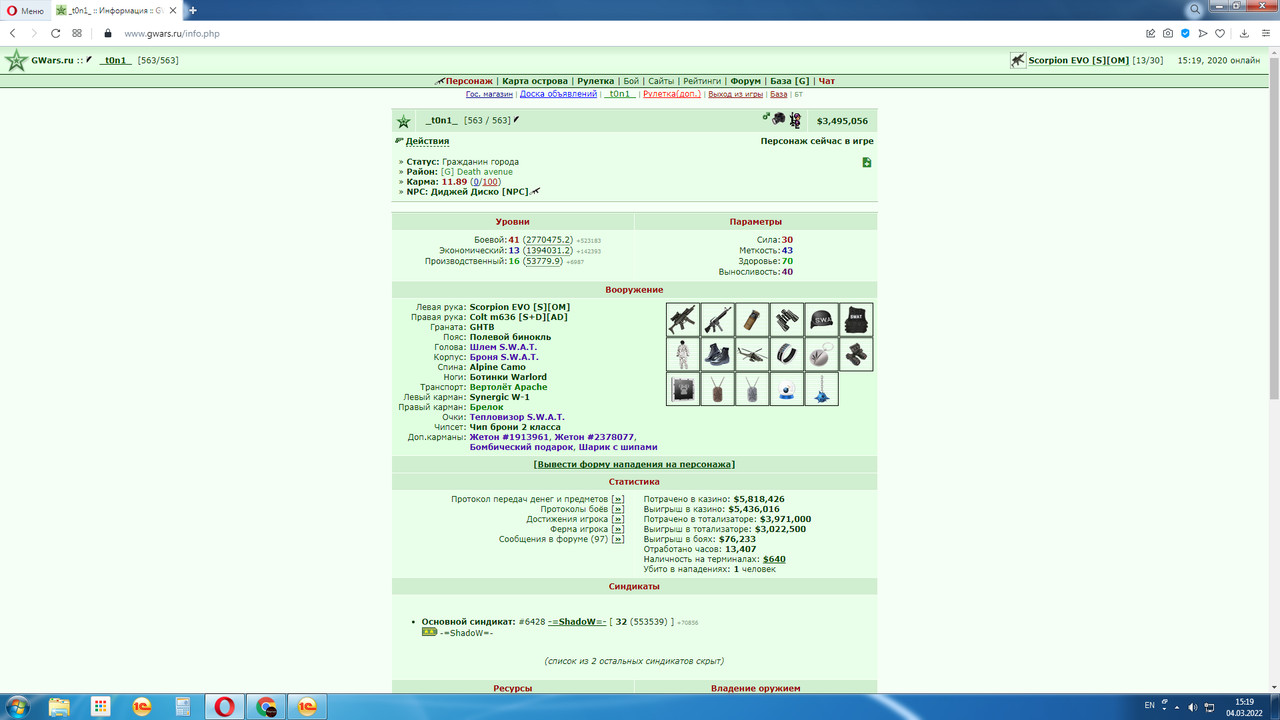
Task: Click the snow globe gift thumbnail
Action: coord(787,389)
